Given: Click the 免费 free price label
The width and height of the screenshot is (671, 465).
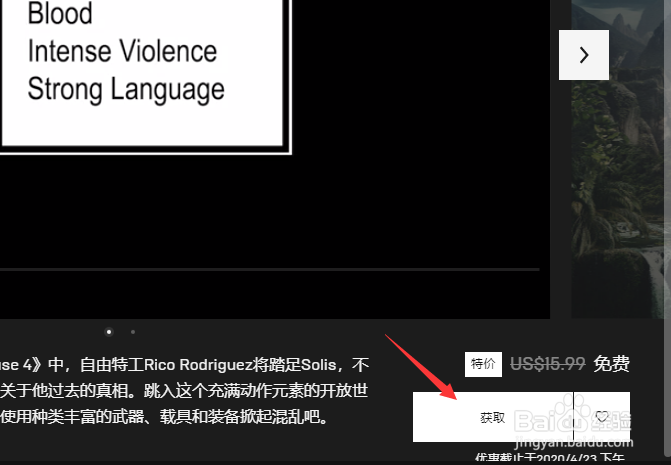Looking at the screenshot, I should [612, 364].
